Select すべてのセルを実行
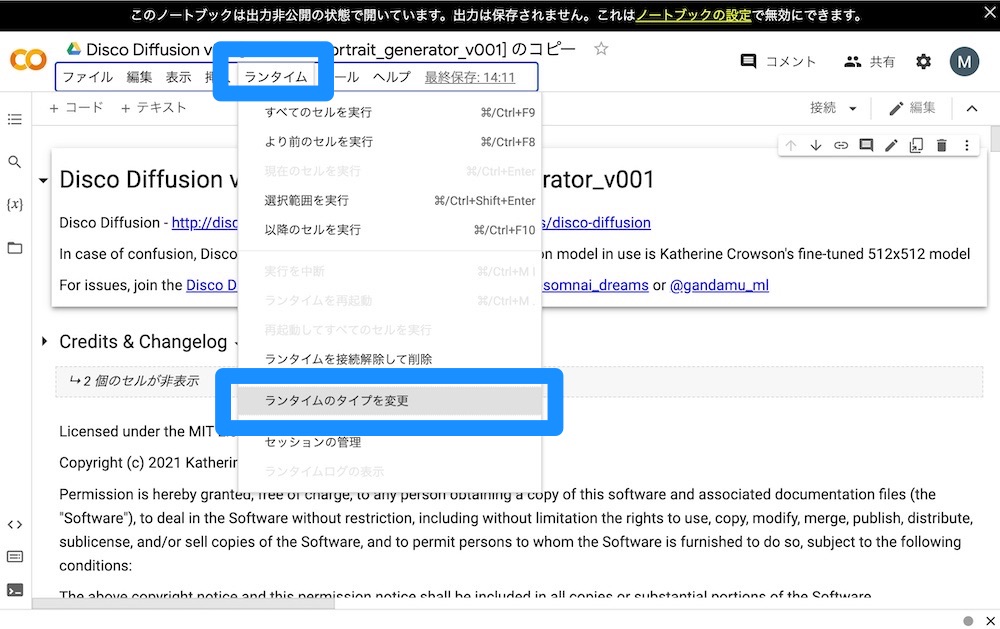The image size is (1000, 629). [390, 112]
